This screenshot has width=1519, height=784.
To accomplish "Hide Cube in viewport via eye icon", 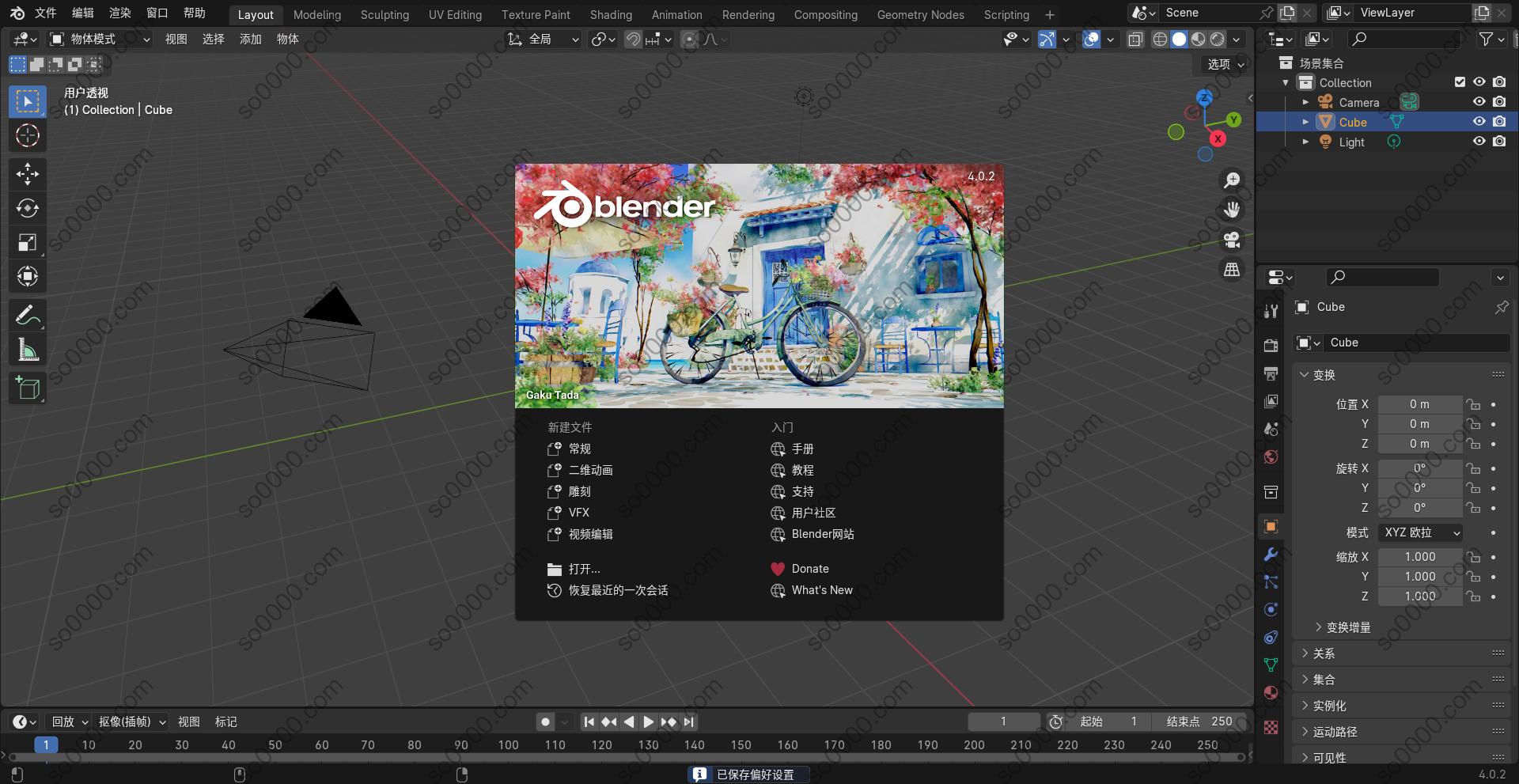I will [1479, 122].
